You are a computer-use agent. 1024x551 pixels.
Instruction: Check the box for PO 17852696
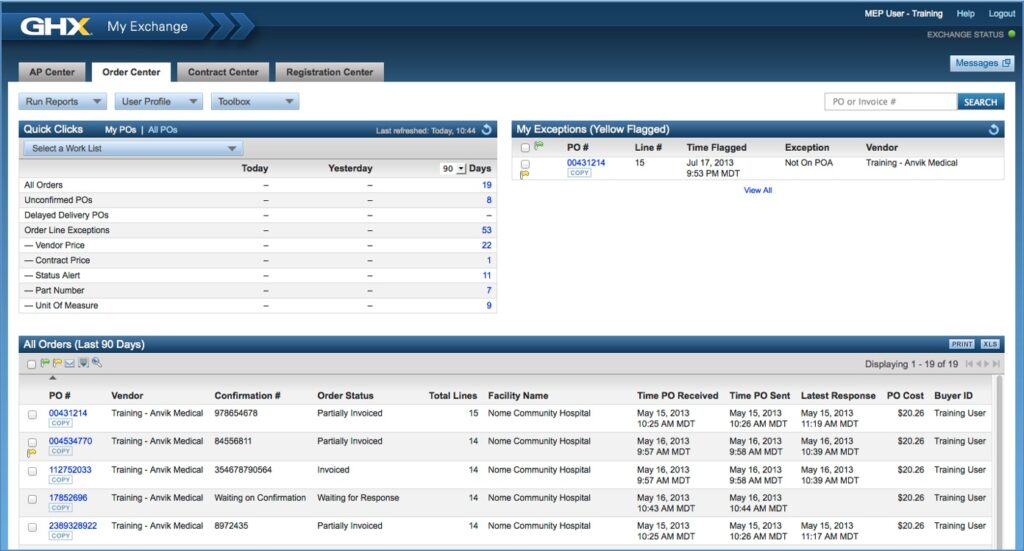(32, 499)
